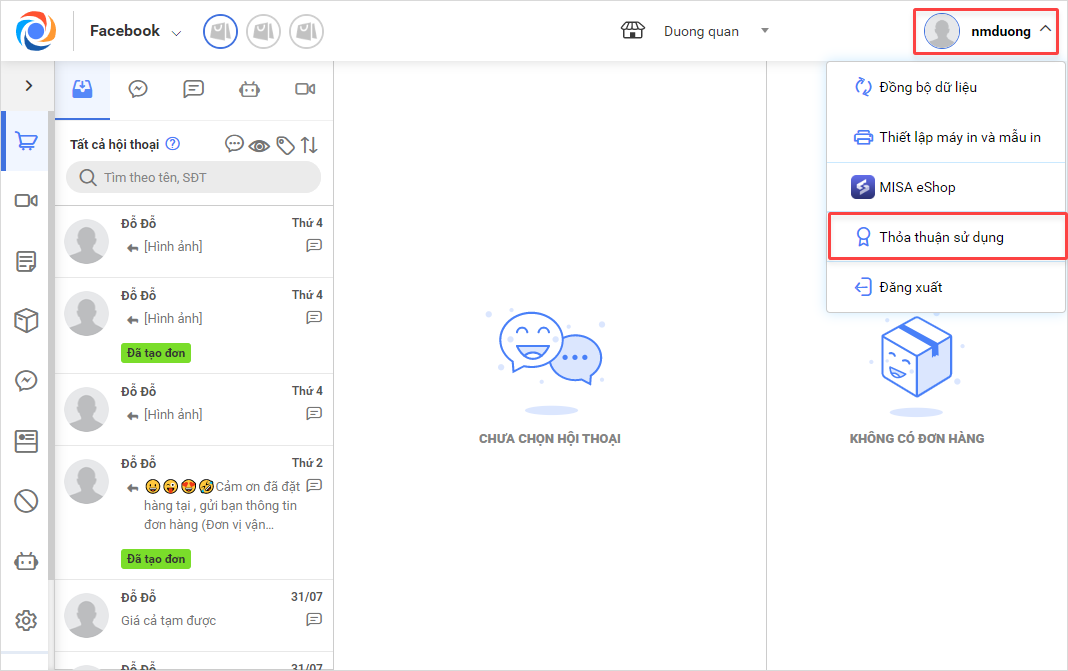
Task: Switch to the Messenger messages tab
Action: (x=138, y=89)
